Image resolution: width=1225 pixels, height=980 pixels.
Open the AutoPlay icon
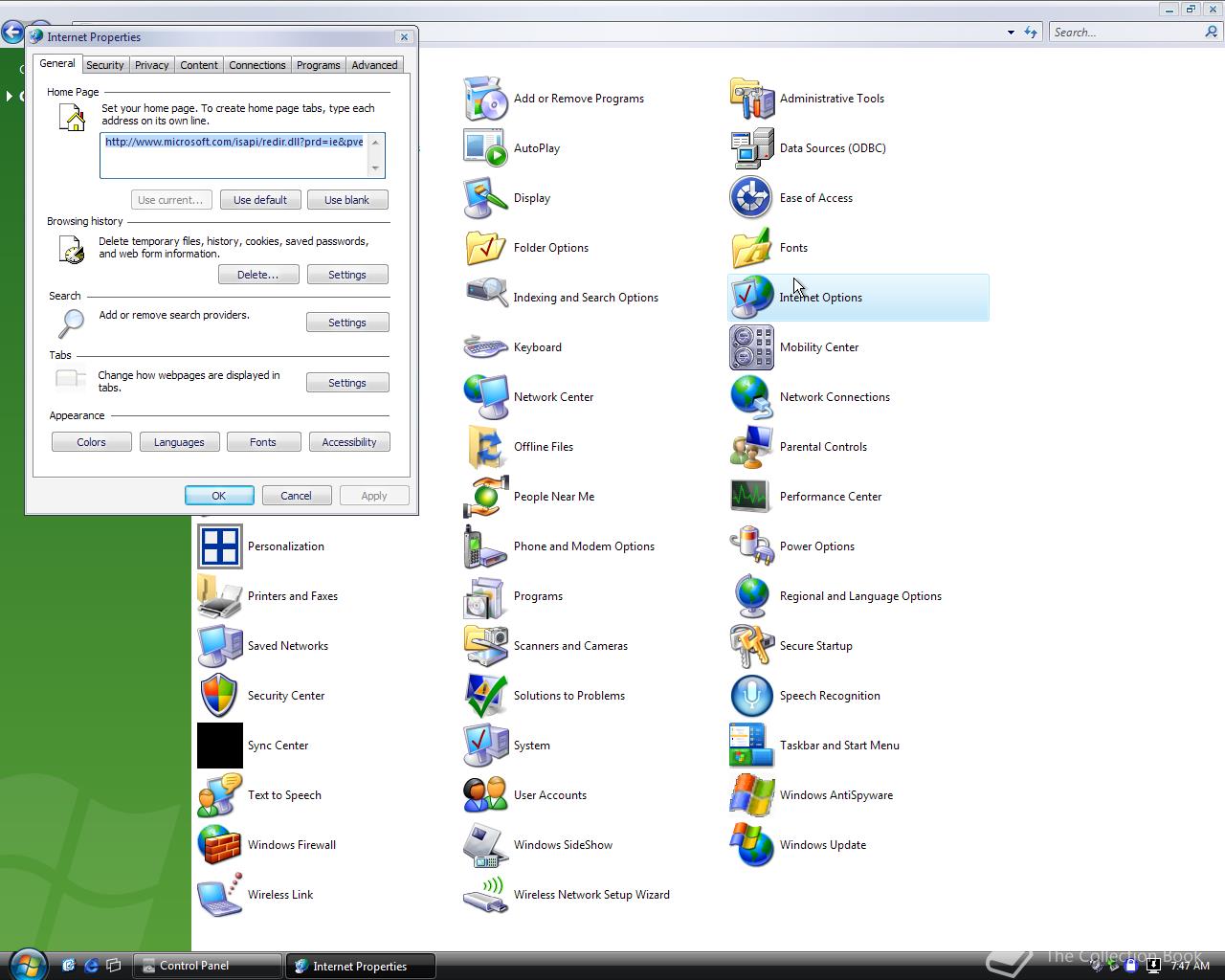(485, 148)
